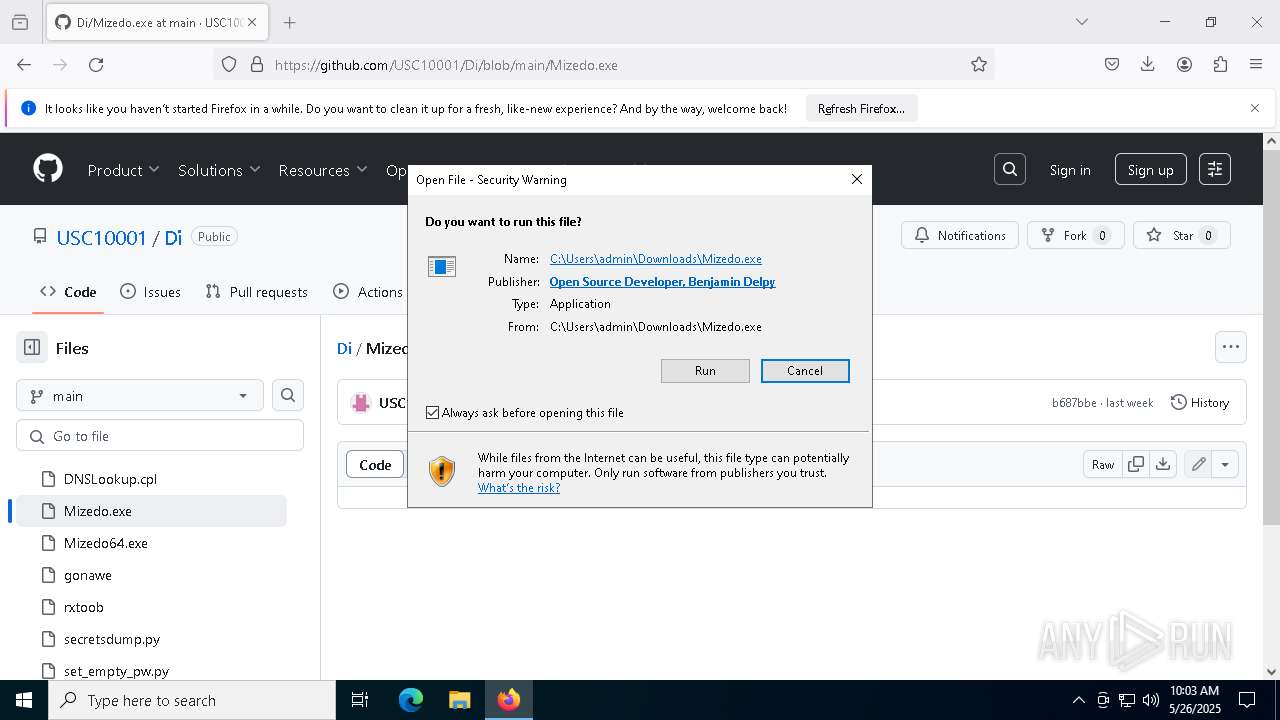Download raw file icon

pos(1163,464)
